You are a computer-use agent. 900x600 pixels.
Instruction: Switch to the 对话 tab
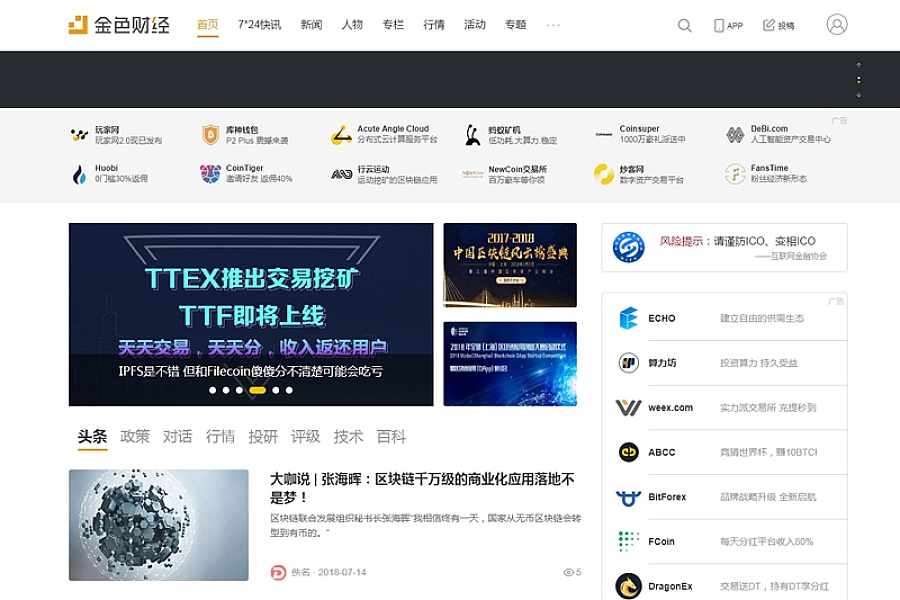(177, 437)
